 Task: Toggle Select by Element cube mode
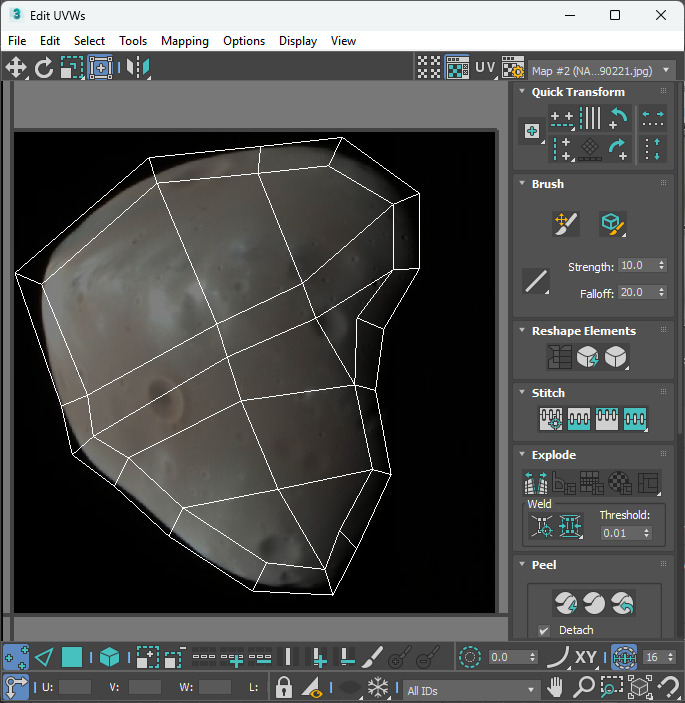[x=109, y=657]
